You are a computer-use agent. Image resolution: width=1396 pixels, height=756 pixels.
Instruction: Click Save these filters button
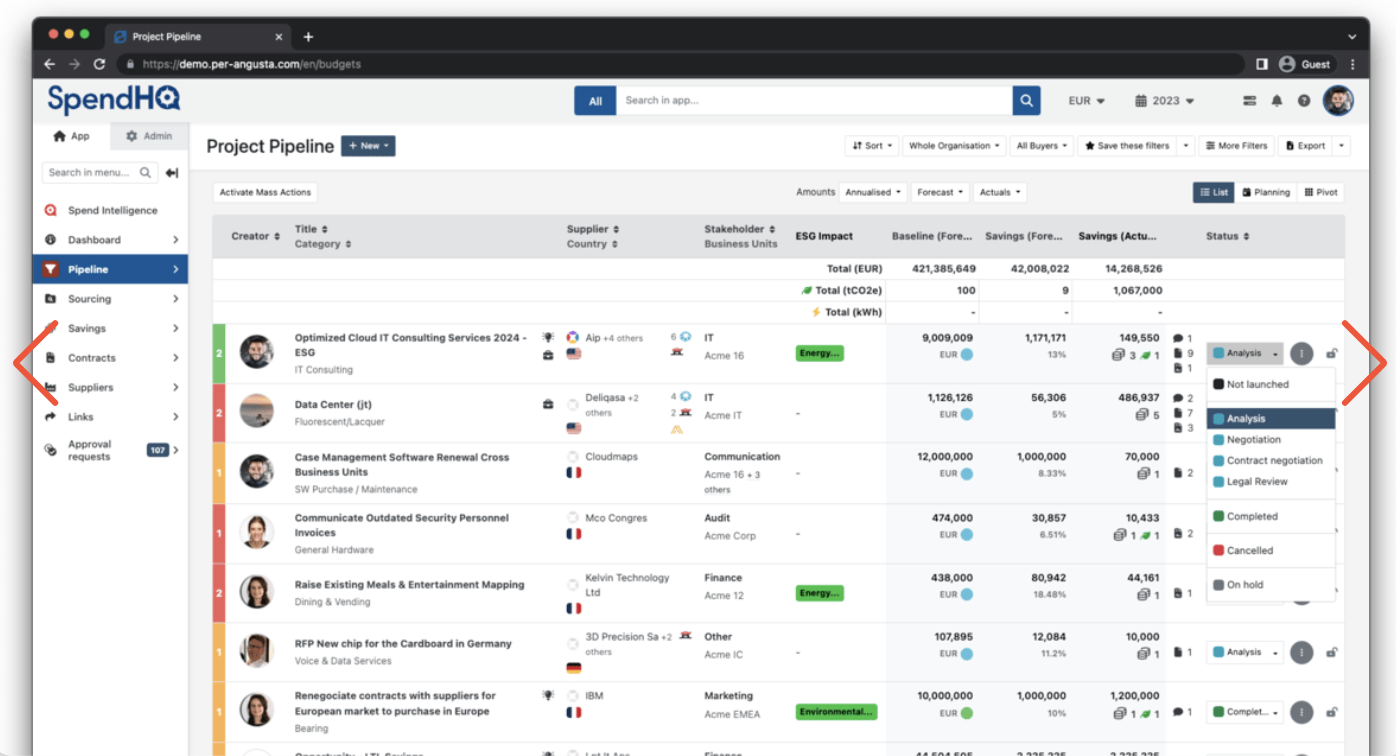1127,146
